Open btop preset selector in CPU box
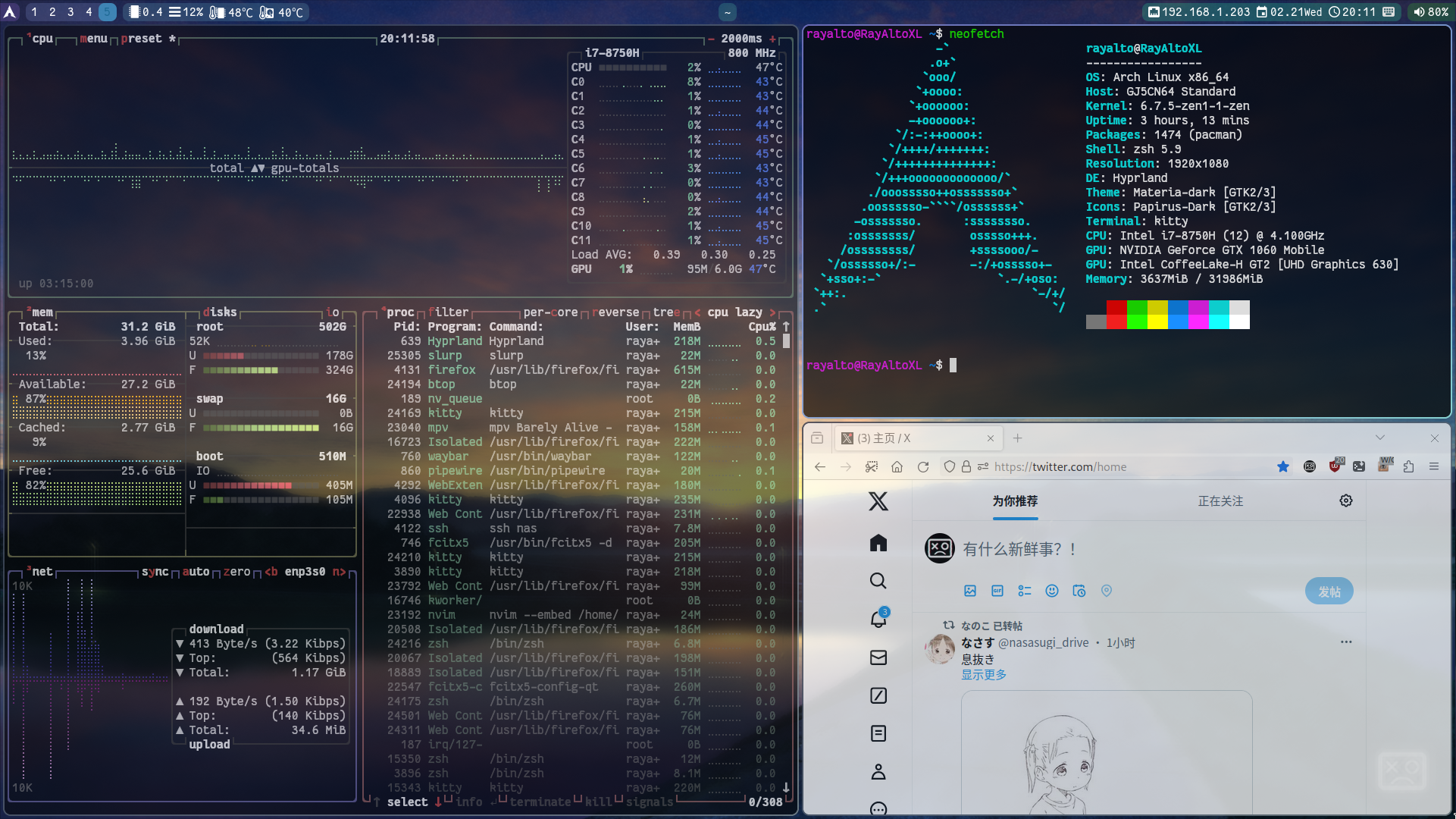 [142, 39]
